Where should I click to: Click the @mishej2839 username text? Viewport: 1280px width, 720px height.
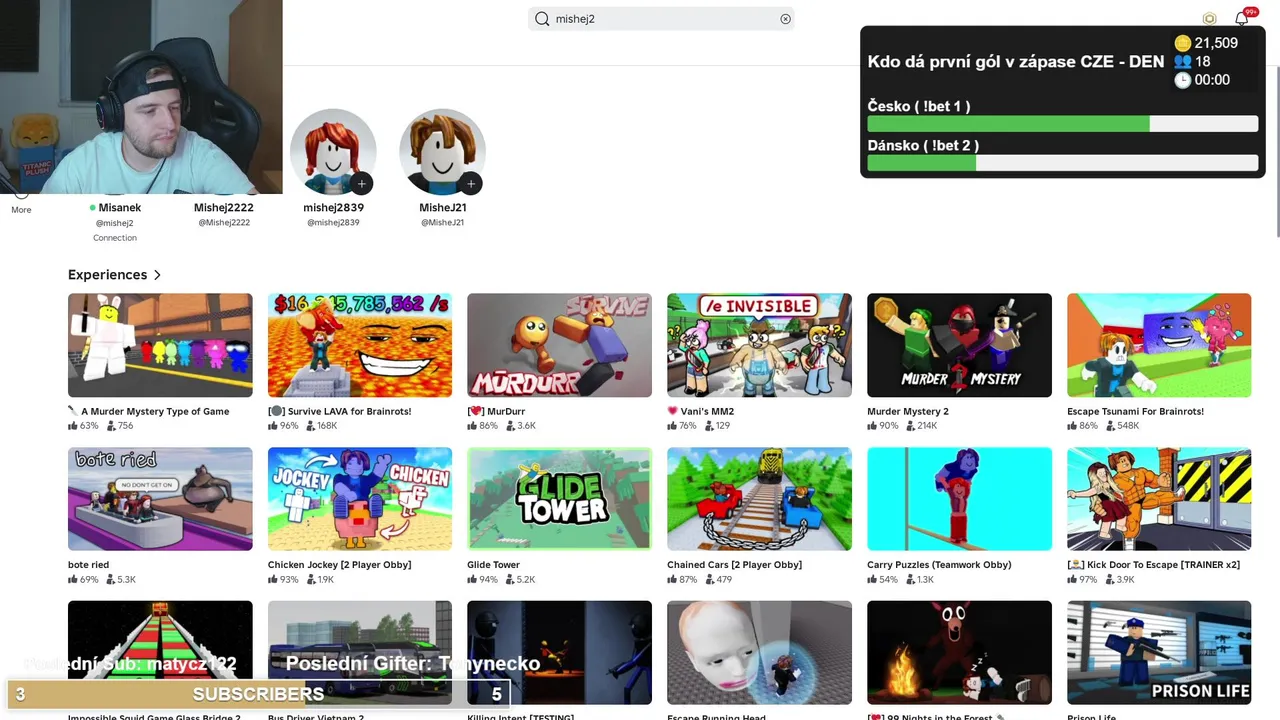(333, 223)
